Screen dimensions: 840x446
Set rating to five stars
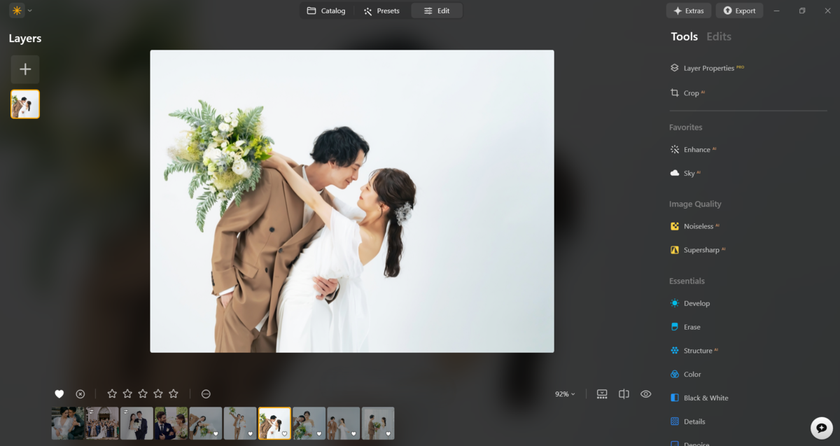point(174,394)
